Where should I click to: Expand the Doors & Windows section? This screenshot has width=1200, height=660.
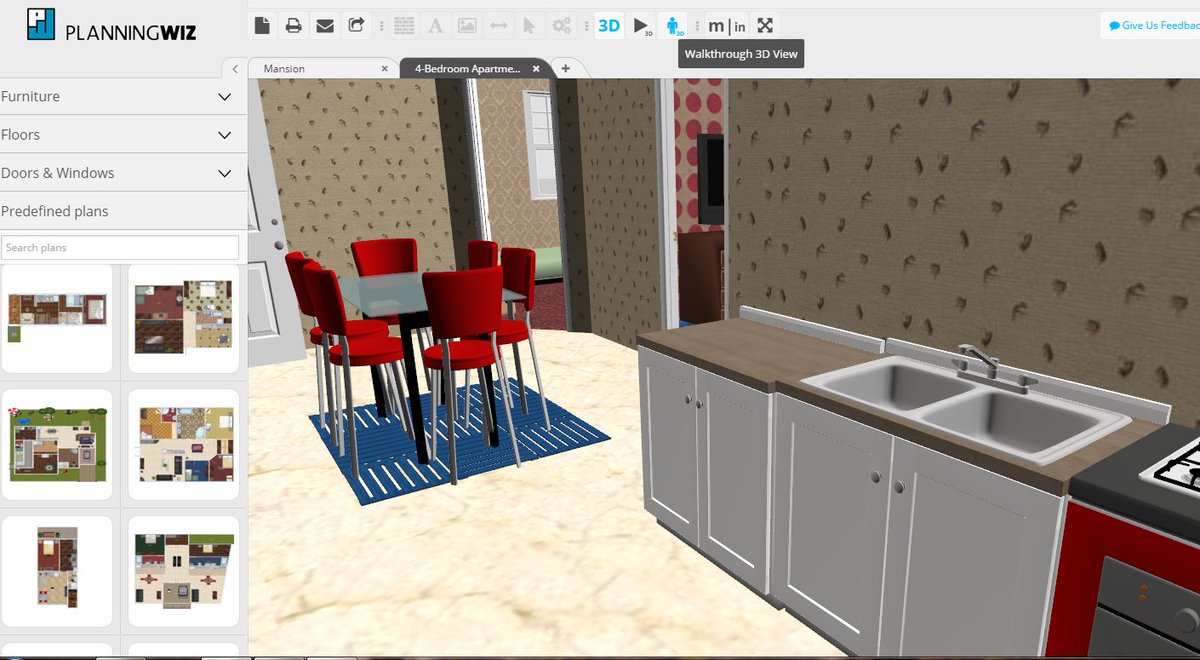point(123,173)
